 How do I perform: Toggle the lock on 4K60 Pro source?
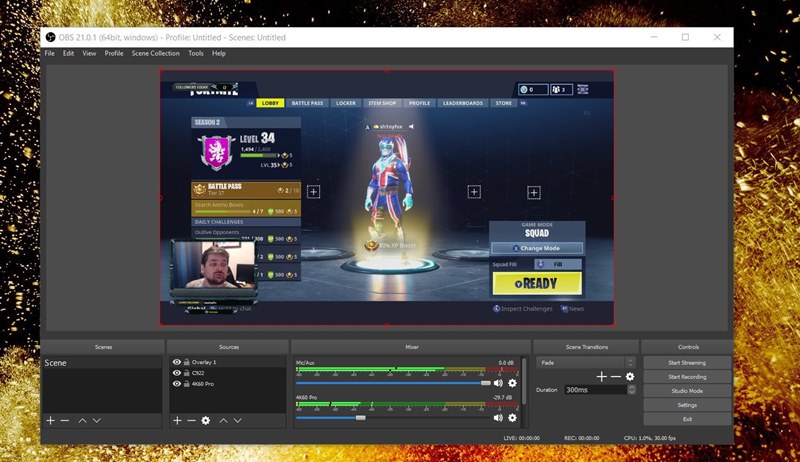(x=187, y=384)
